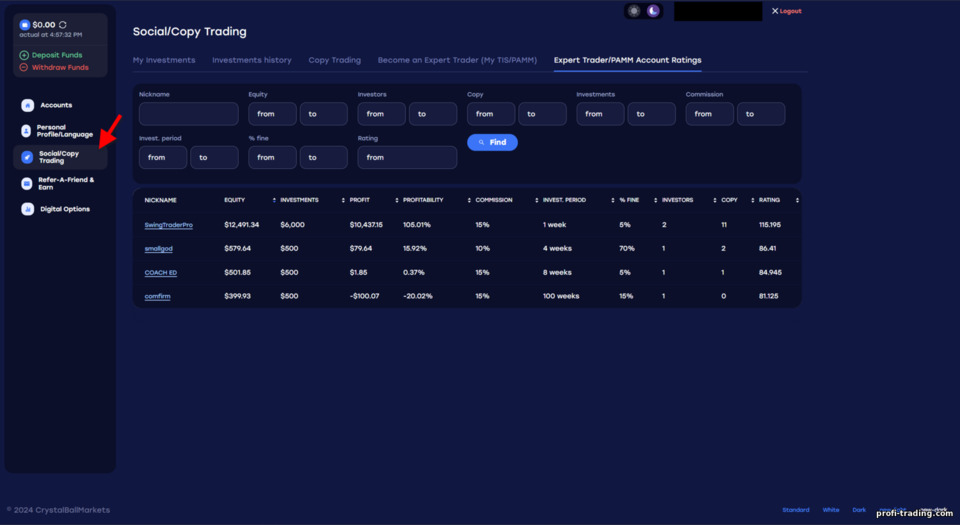Click the Investments from input field
960x525 pixels.
(600, 114)
